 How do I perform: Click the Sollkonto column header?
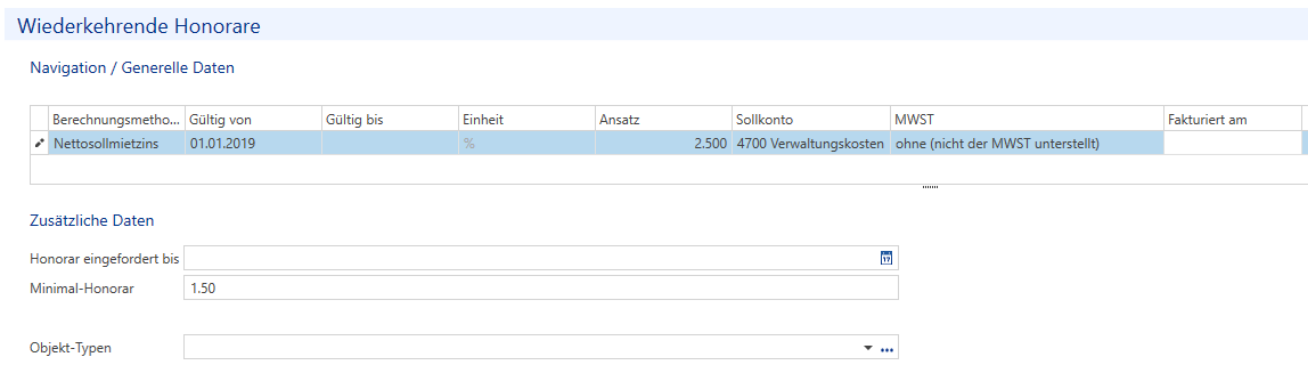(810, 119)
